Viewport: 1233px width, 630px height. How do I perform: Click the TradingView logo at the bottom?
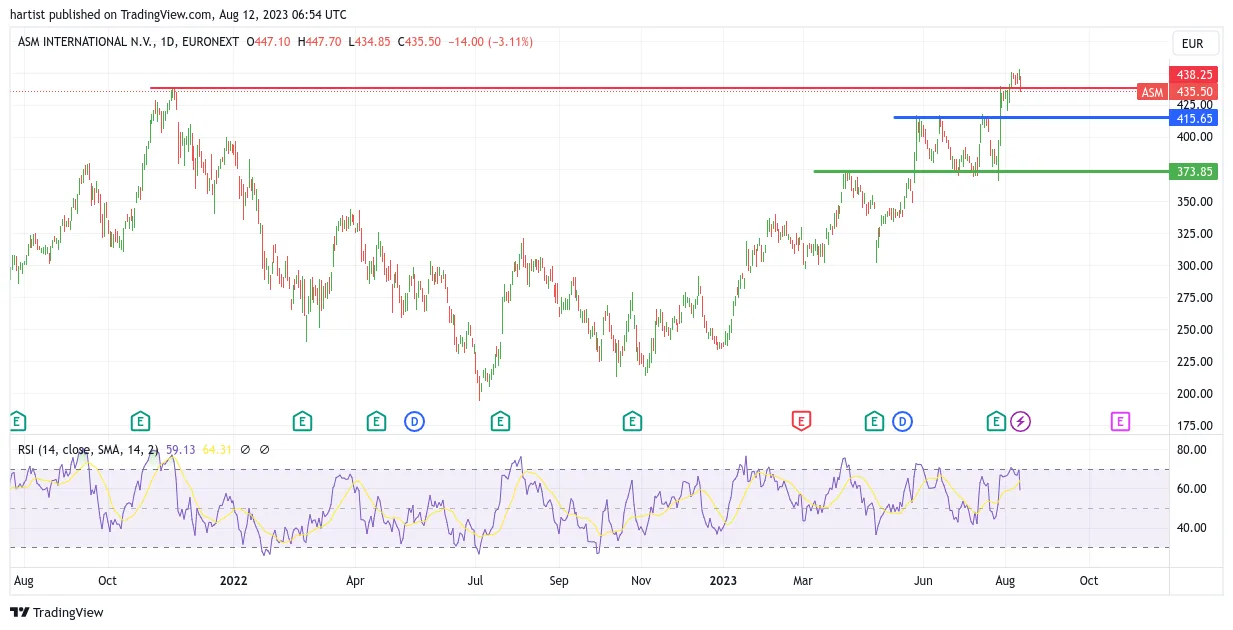tap(57, 612)
